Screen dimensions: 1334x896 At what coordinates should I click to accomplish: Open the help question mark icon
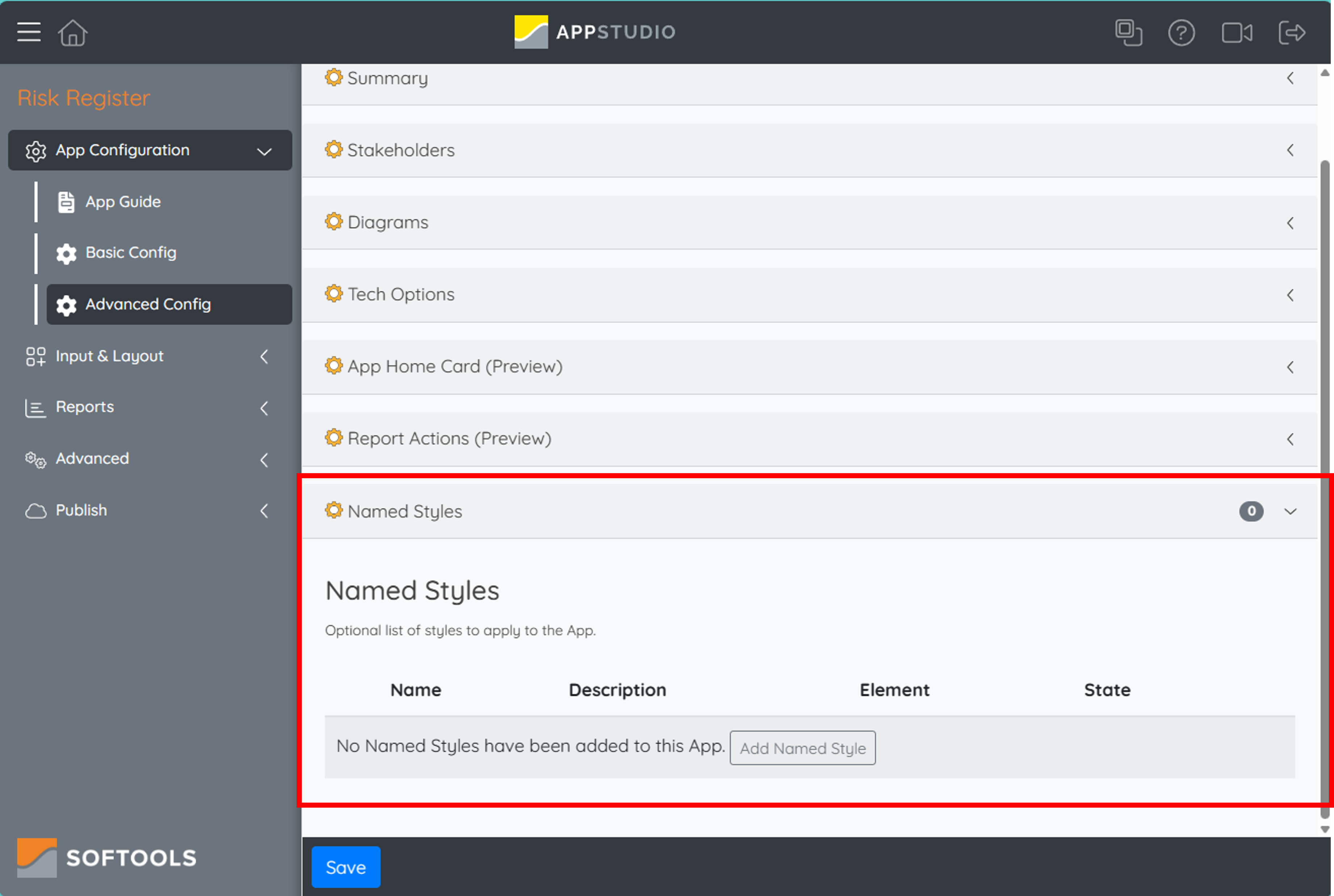(x=1181, y=33)
